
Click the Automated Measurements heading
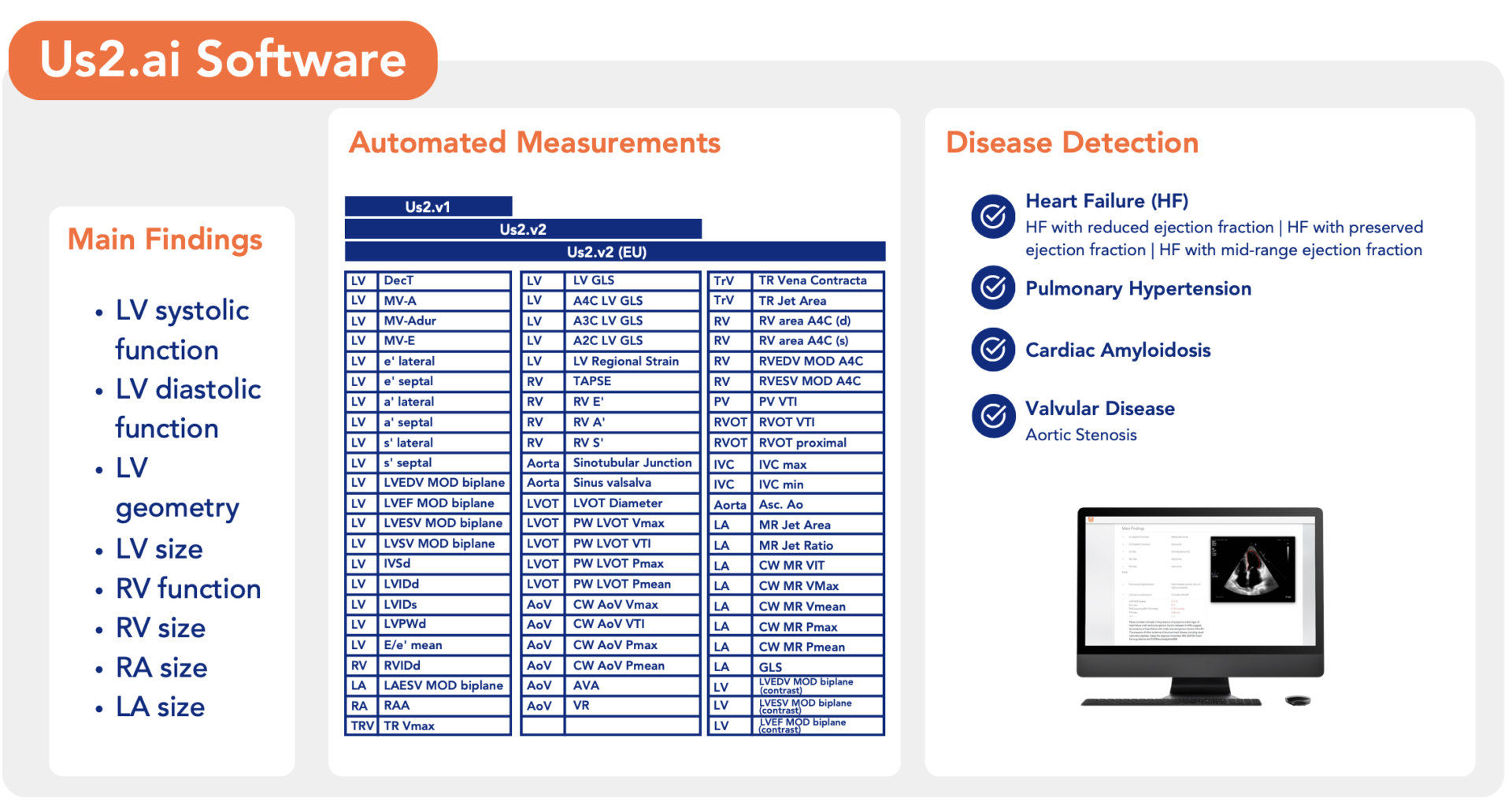point(535,143)
